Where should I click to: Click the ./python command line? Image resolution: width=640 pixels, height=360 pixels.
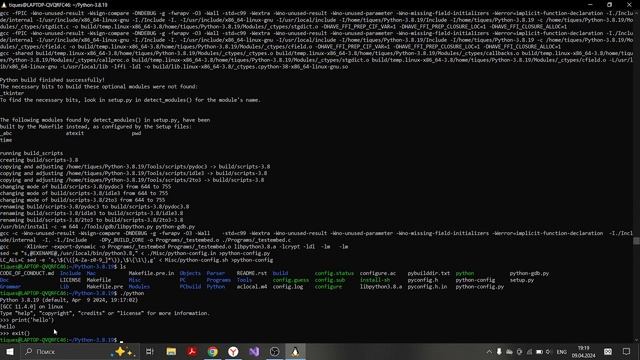(72, 293)
